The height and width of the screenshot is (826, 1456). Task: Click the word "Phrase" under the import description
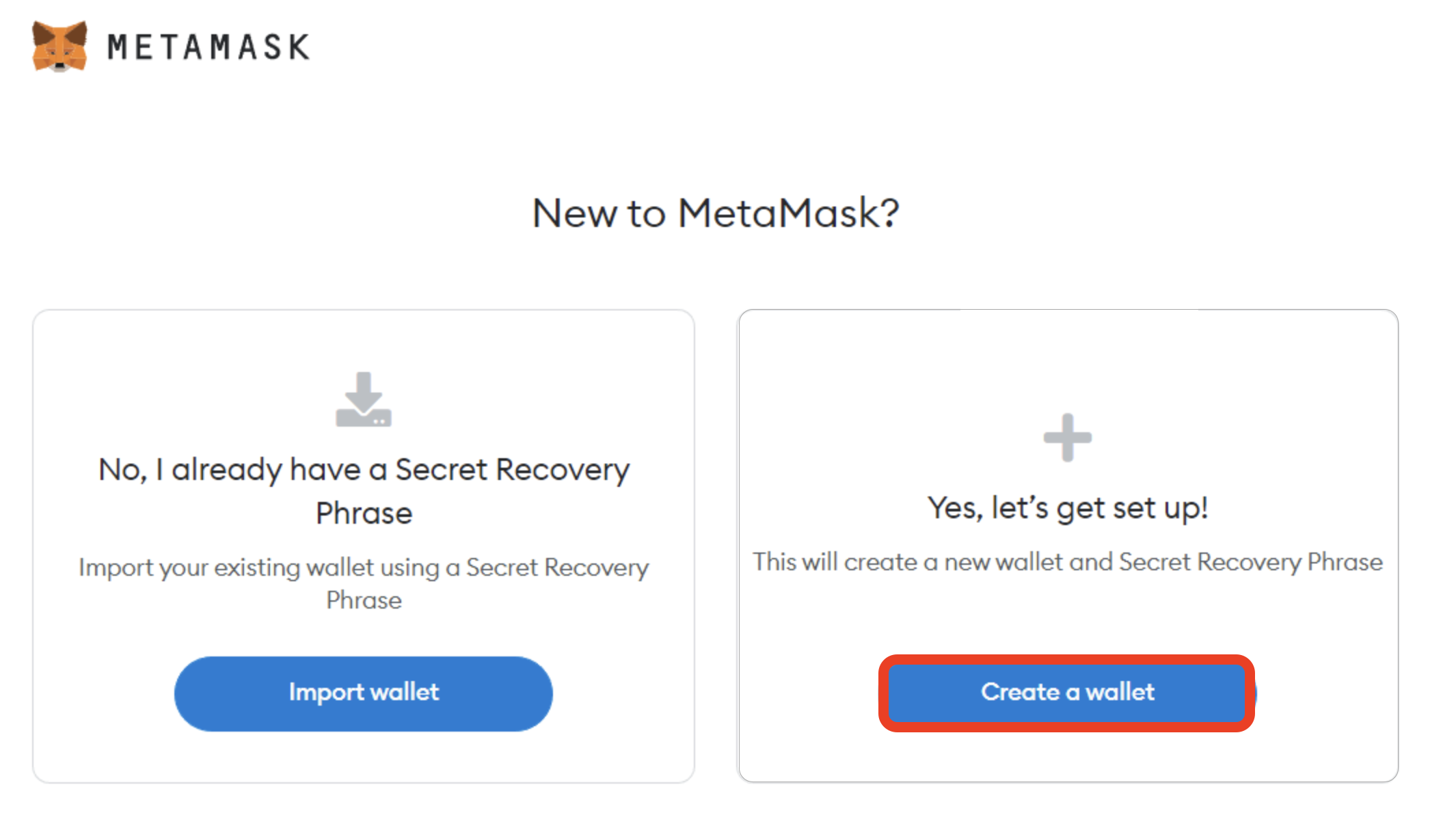pos(364,600)
